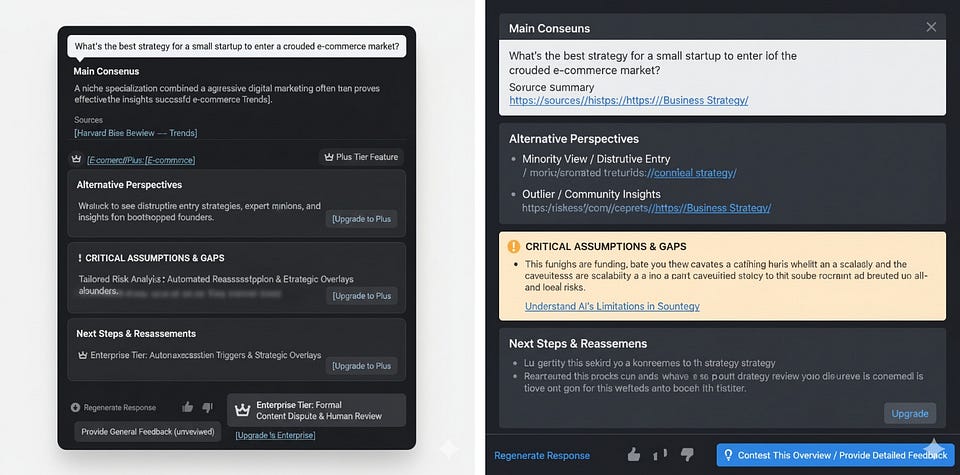Click the middle feedback icon in right footer
Screen dimensions: 960x475
[661, 455]
